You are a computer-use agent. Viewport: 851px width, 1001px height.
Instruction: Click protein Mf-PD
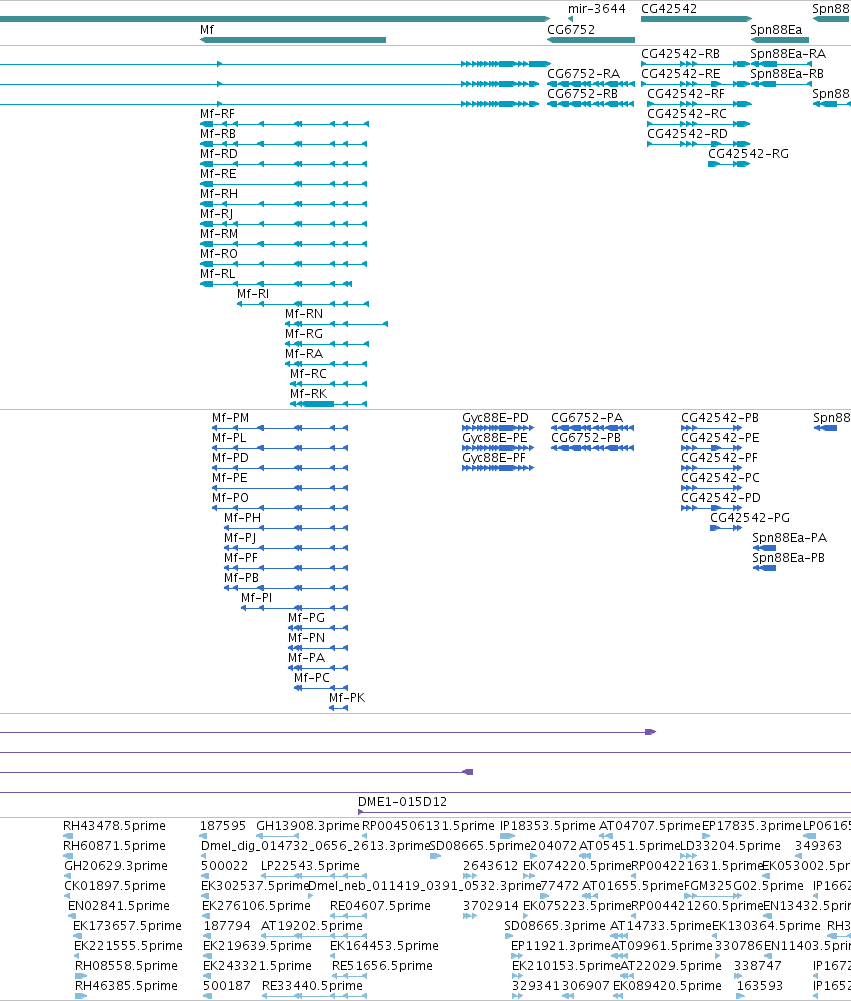point(280,468)
